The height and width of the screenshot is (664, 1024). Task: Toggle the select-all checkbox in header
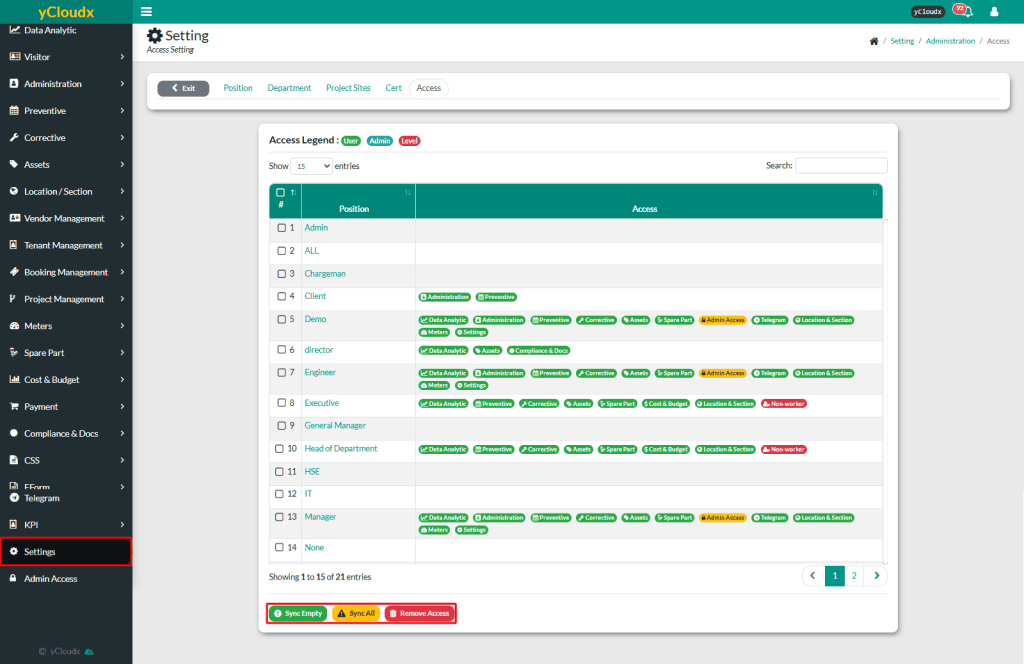281,192
